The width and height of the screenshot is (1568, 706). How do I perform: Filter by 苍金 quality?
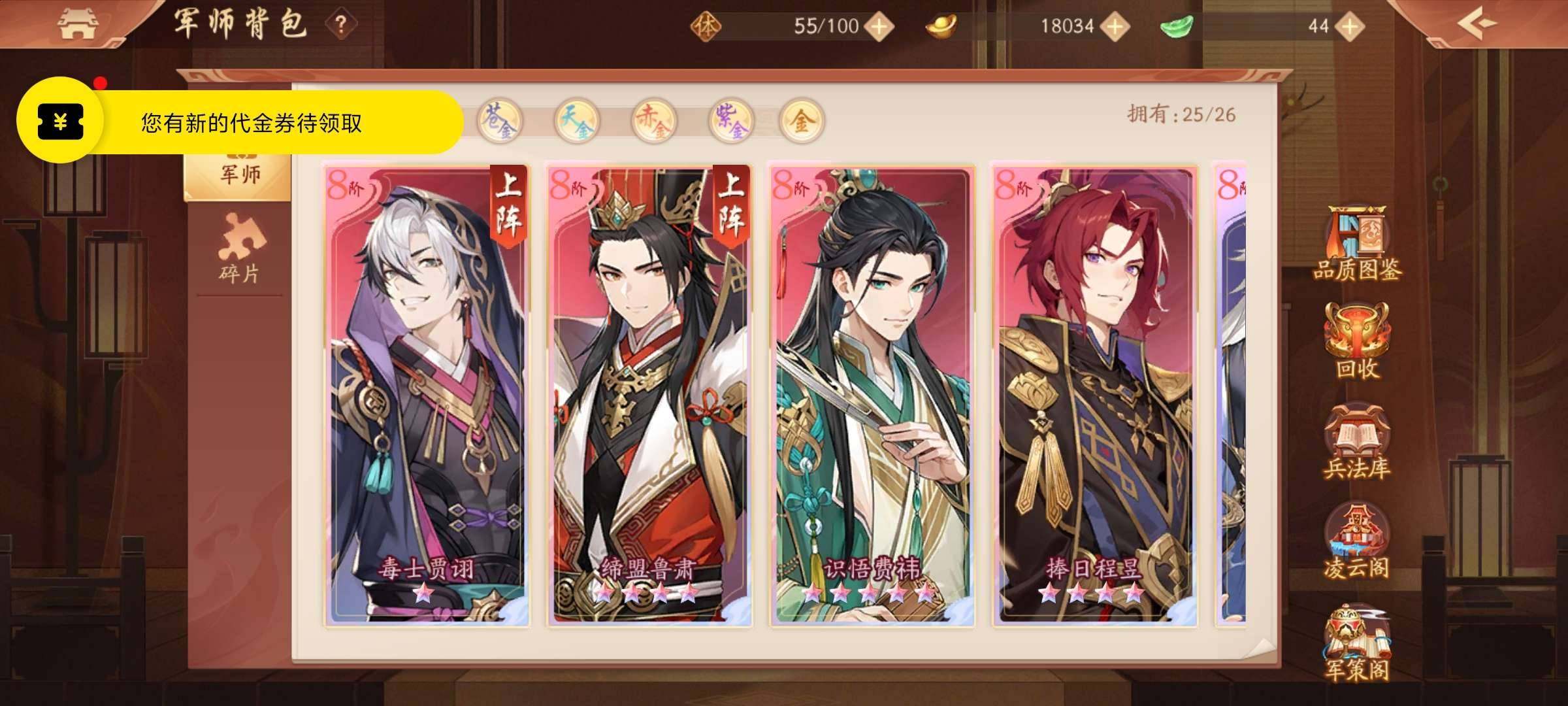[499, 120]
